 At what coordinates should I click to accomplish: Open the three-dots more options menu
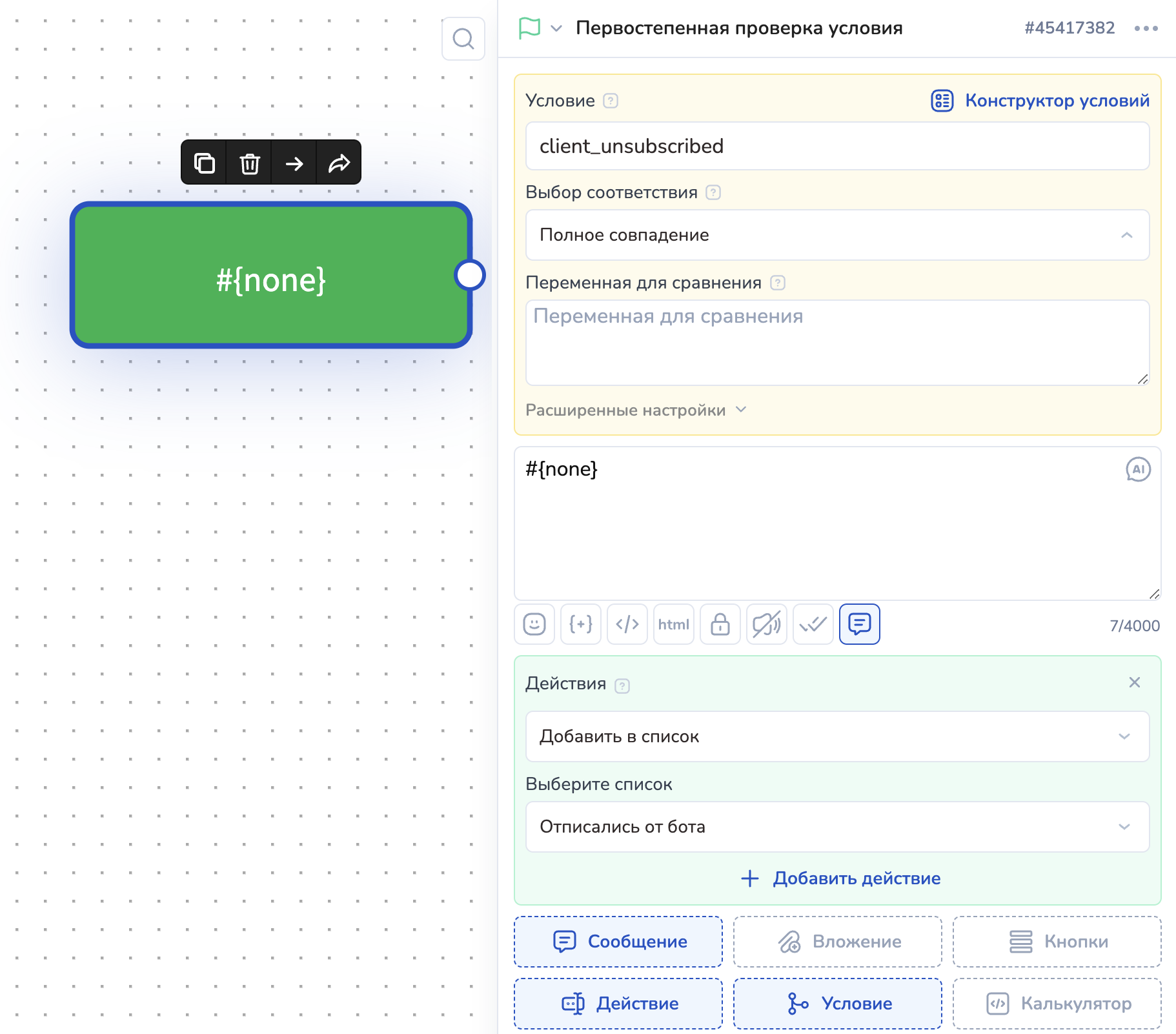click(1146, 28)
